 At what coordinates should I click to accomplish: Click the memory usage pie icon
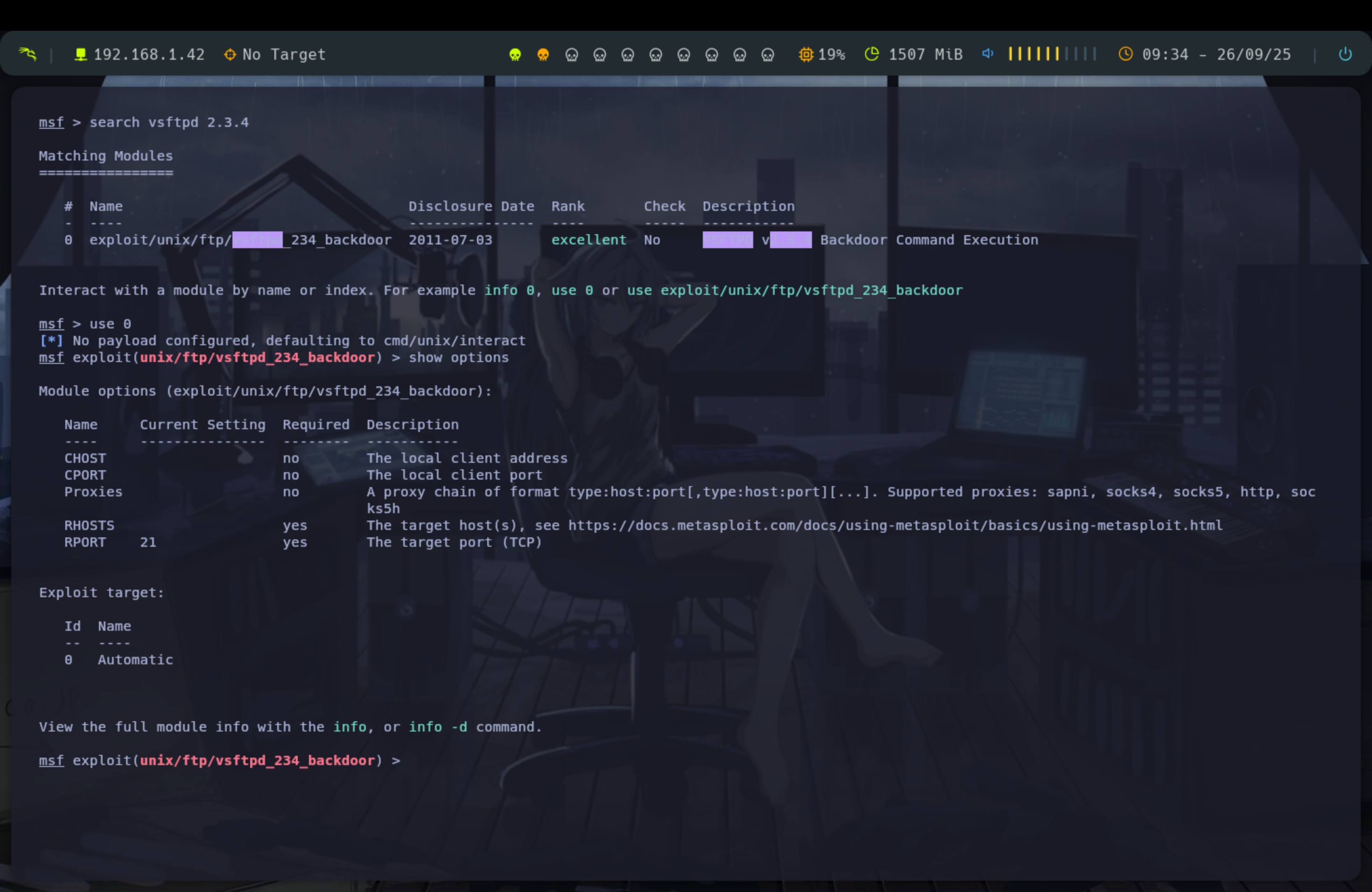pos(872,54)
